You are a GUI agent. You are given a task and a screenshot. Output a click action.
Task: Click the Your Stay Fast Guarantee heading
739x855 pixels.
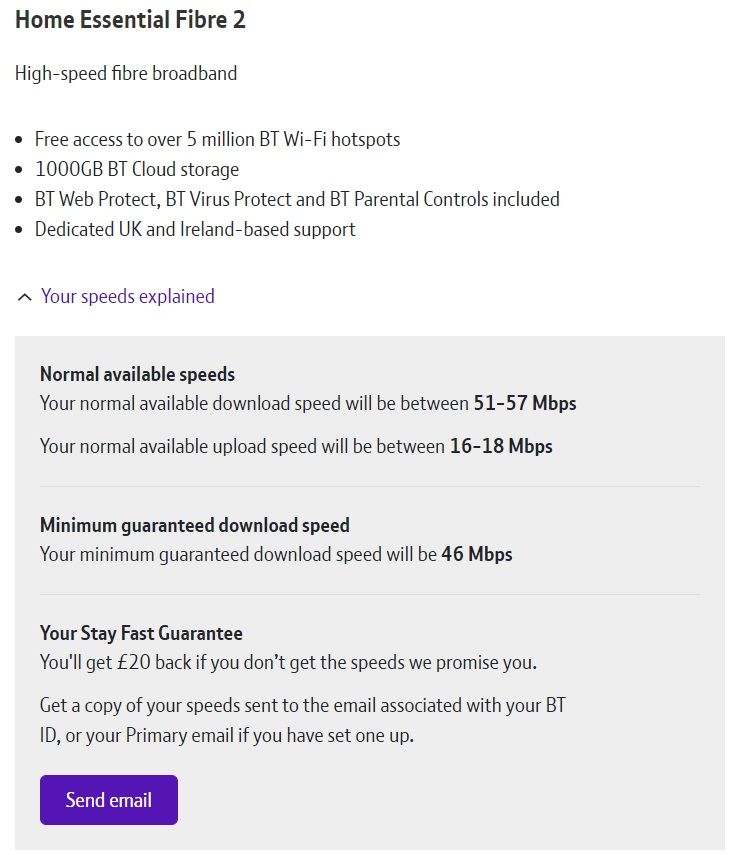coord(141,633)
